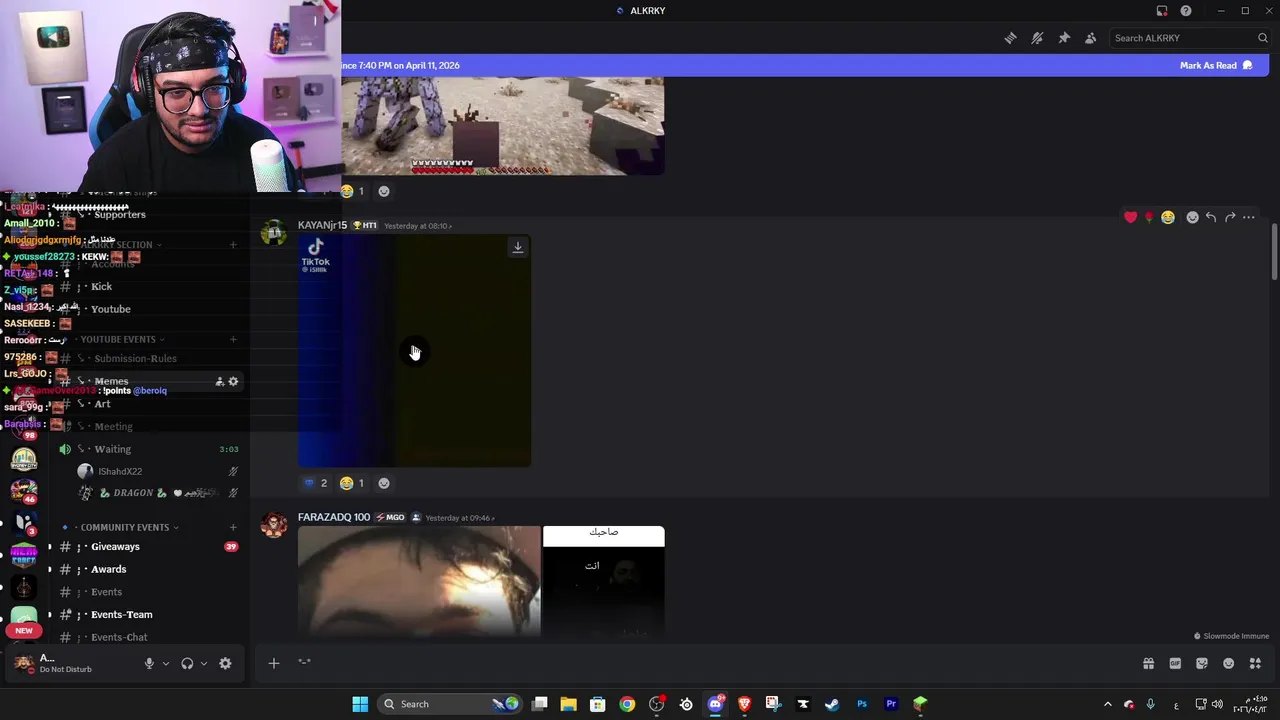Open the GIF picker

[x=1175, y=663]
